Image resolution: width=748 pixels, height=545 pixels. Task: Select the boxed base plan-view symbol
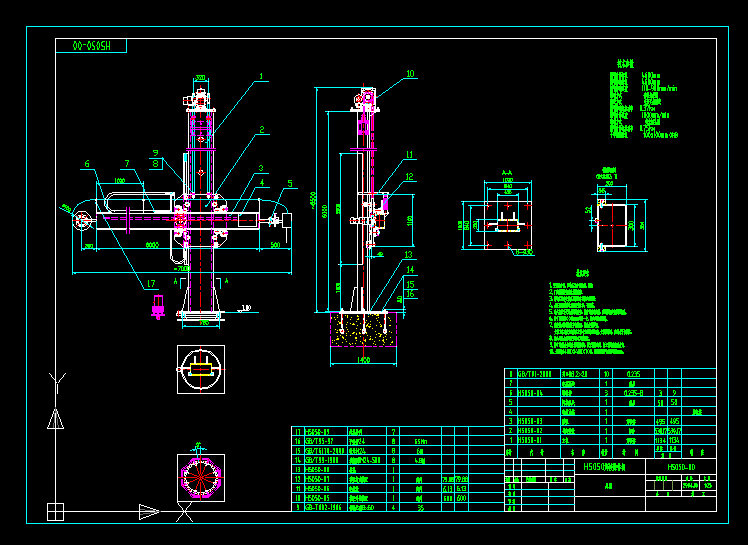click(x=200, y=369)
